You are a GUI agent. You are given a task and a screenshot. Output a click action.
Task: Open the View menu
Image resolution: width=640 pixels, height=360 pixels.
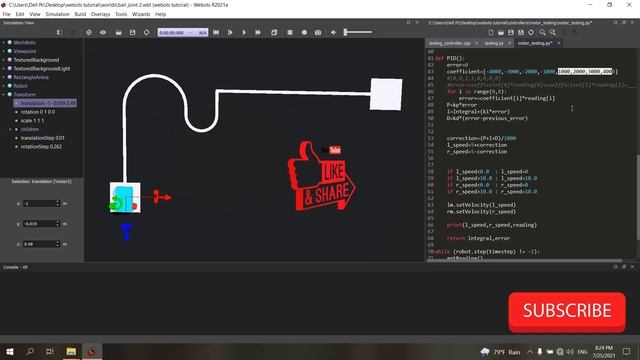[x=35, y=14]
